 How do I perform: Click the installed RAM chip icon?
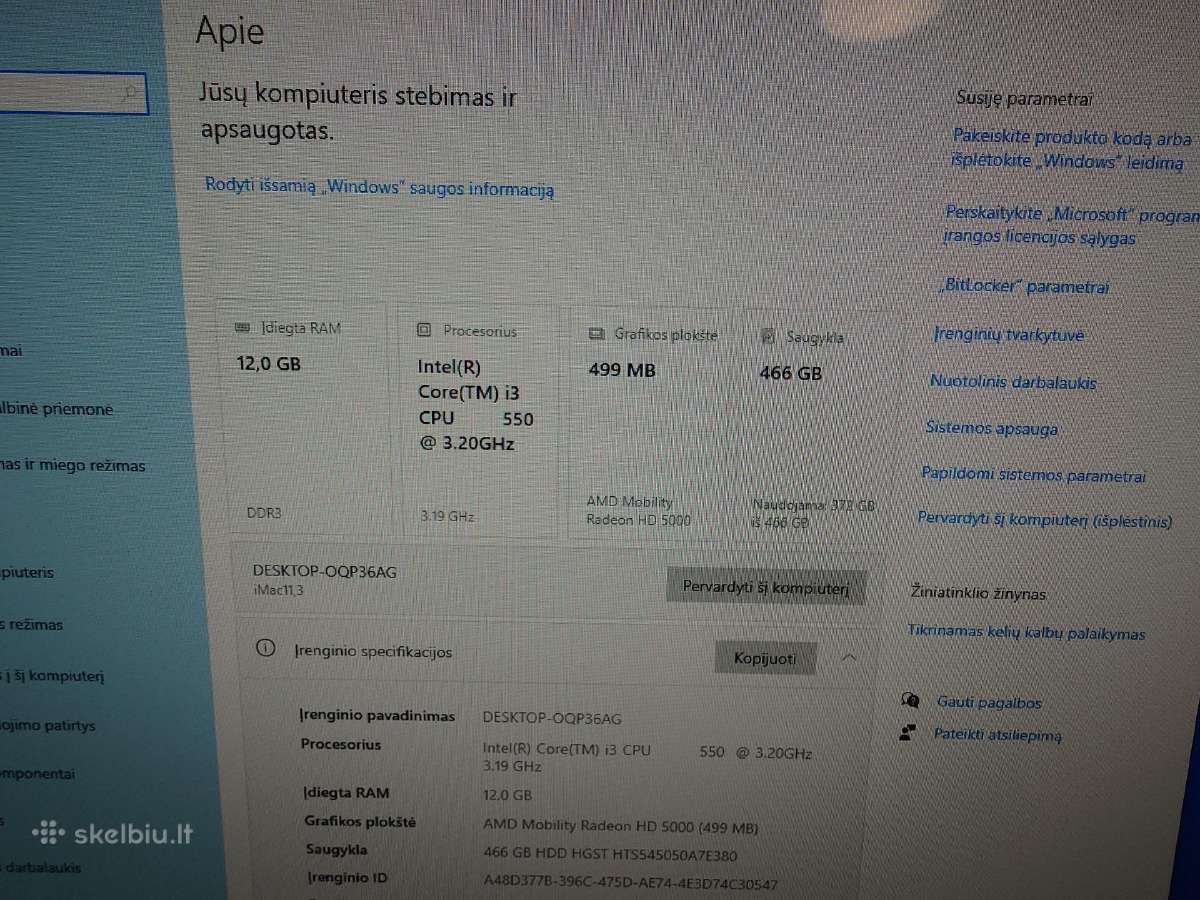[x=241, y=328]
